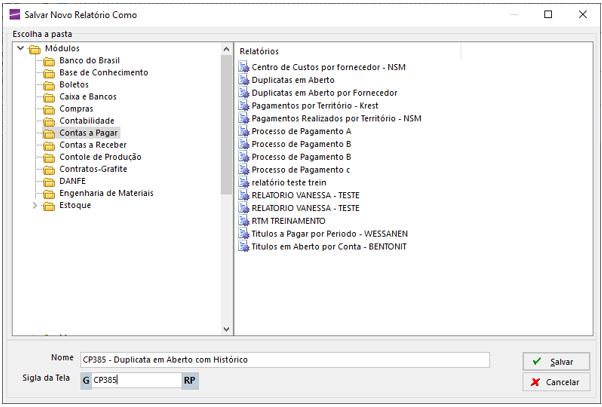Click the folder tree scrollbar up arrow
This screenshot has width=602, height=407.
pyautogui.click(x=227, y=49)
